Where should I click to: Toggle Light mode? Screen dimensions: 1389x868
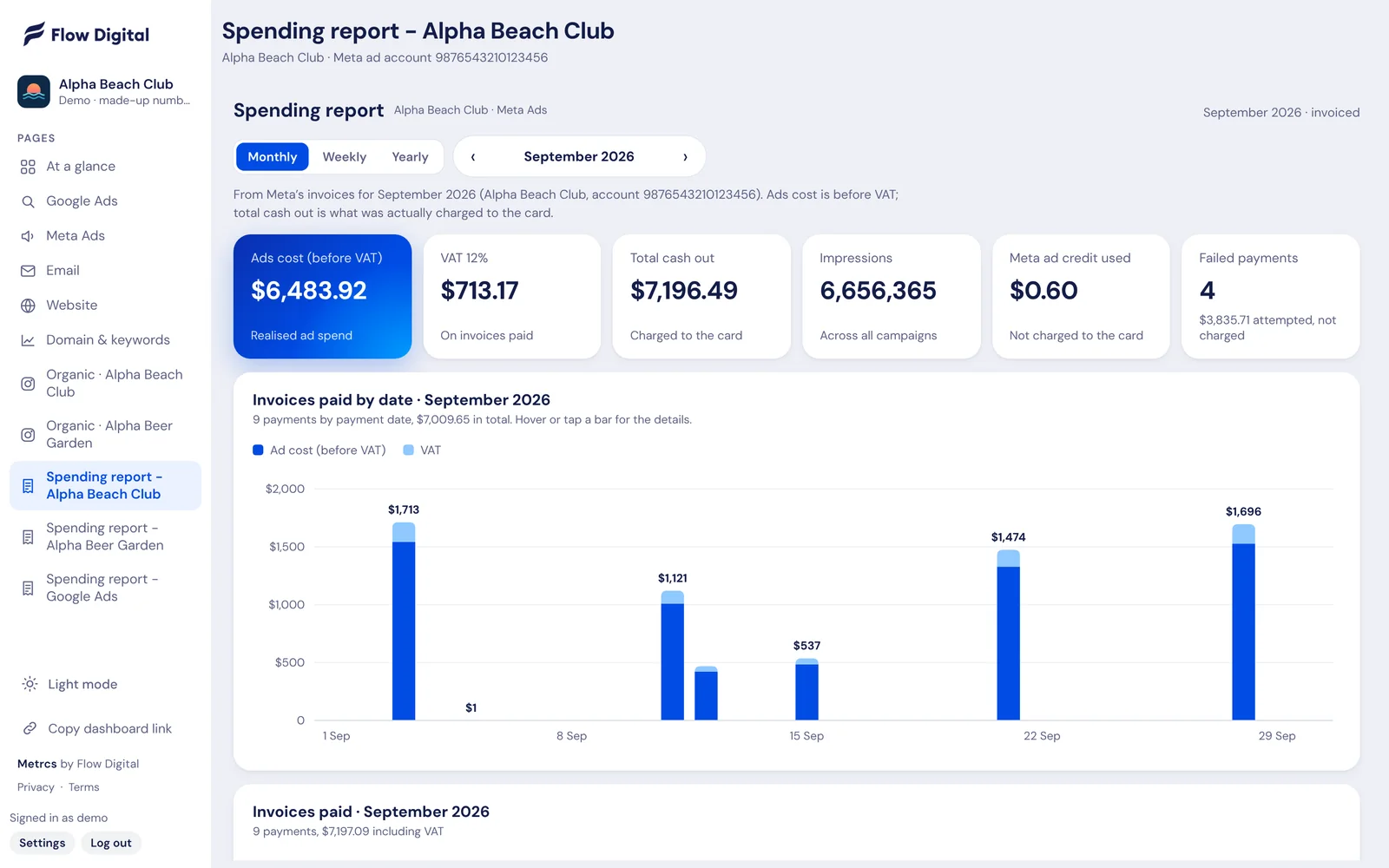pos(105,684)
